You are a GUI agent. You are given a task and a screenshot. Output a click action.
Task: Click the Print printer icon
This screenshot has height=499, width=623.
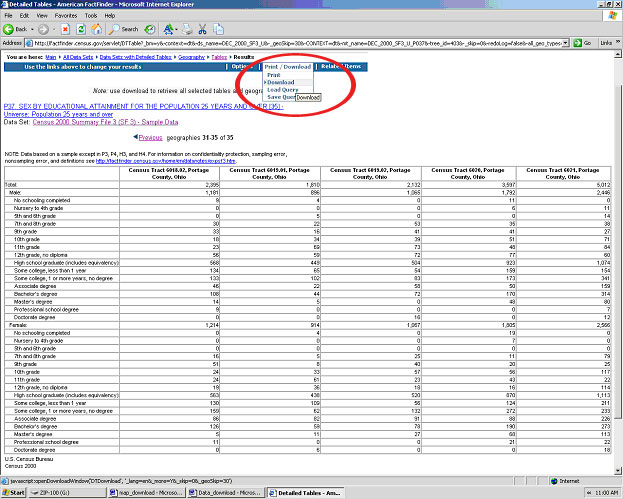(x=187, y=29)
